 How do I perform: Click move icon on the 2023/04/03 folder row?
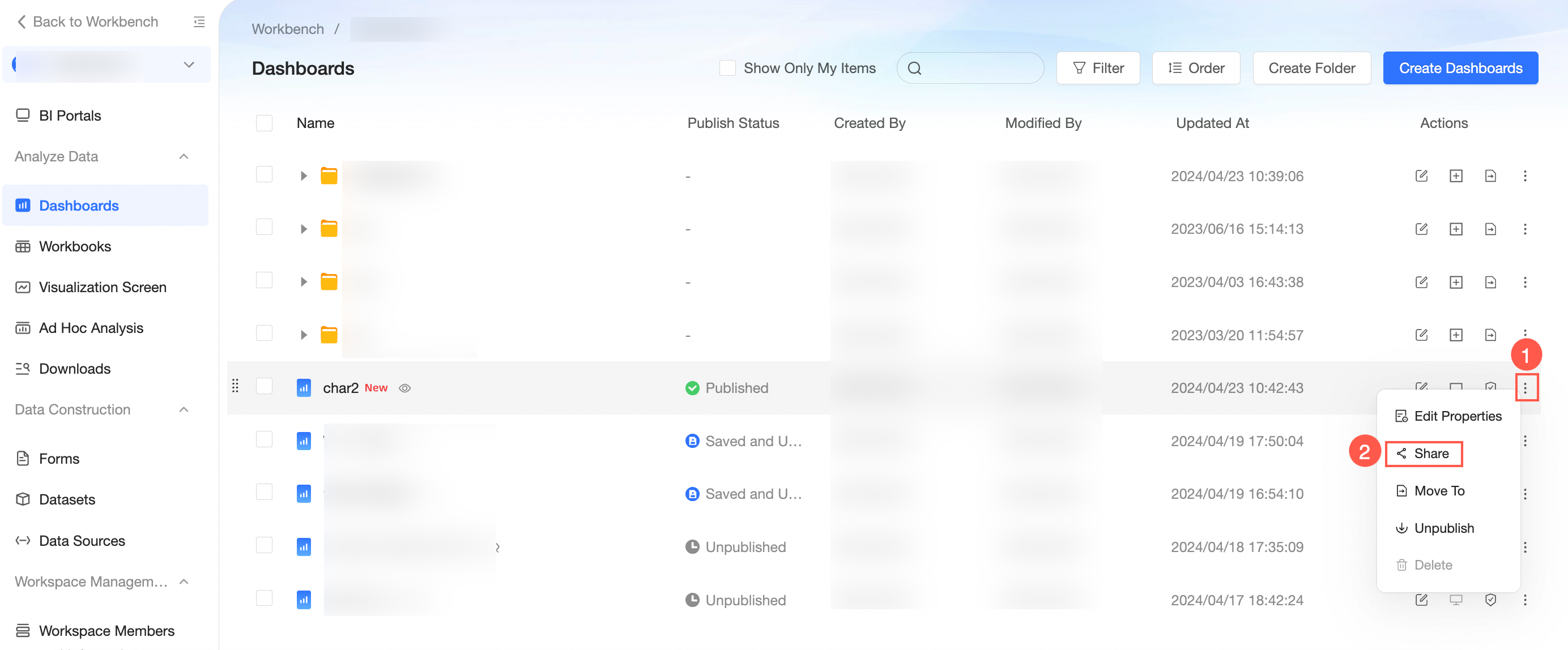click(1490, 282)
